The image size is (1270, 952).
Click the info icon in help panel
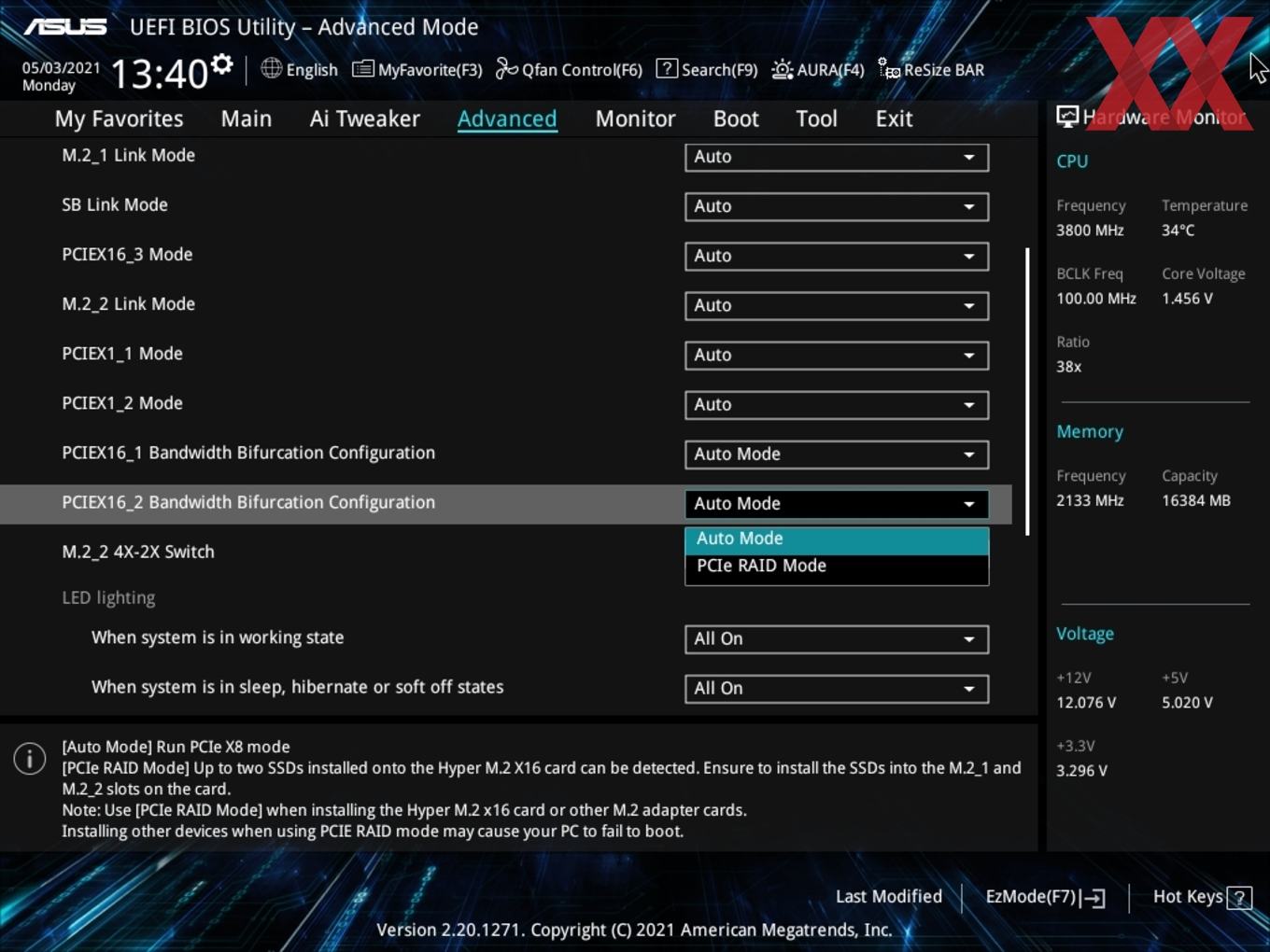[x=30, y=758]
